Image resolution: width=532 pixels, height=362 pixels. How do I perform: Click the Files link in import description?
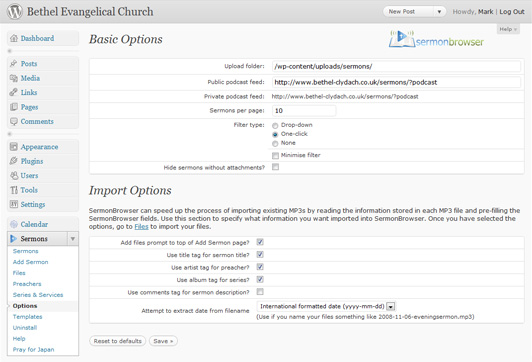coord(141,227)
